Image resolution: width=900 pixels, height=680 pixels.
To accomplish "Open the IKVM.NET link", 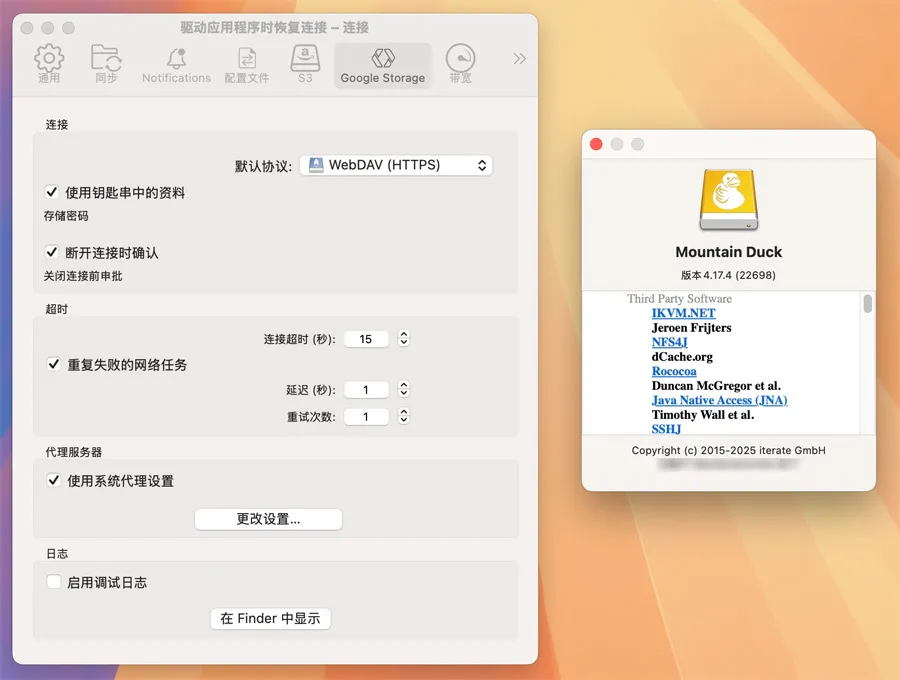I will pyautogui.click(x=683, y=313).
